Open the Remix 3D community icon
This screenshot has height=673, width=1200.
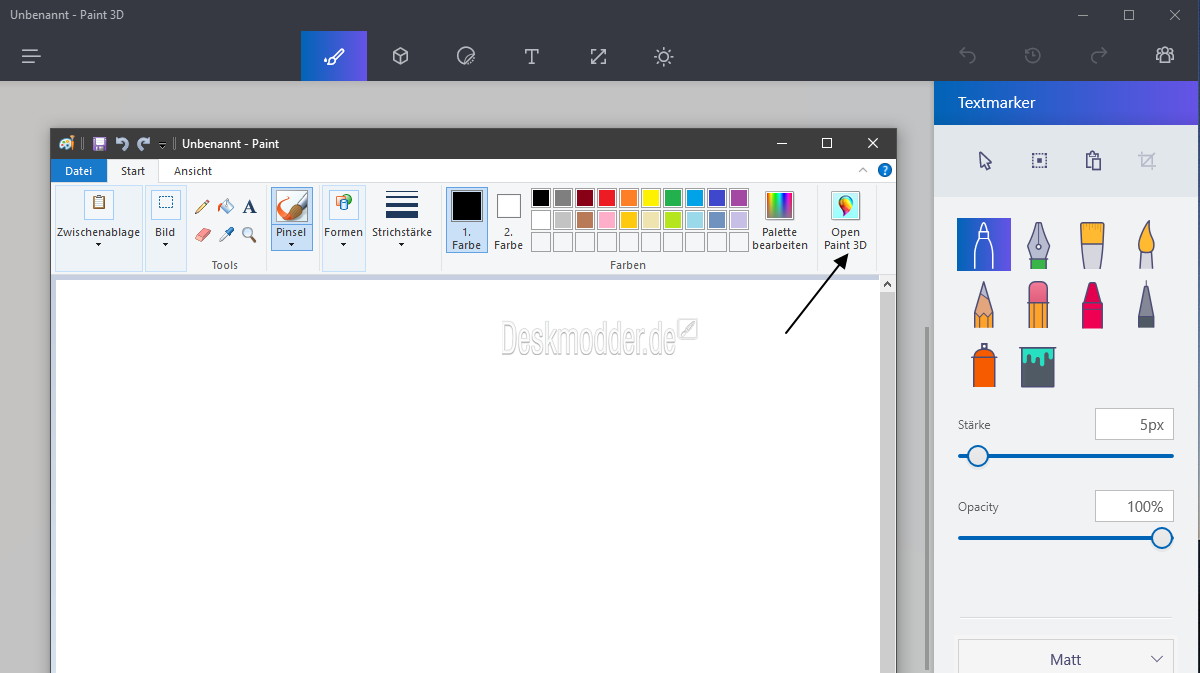[x=1165, y=56]
